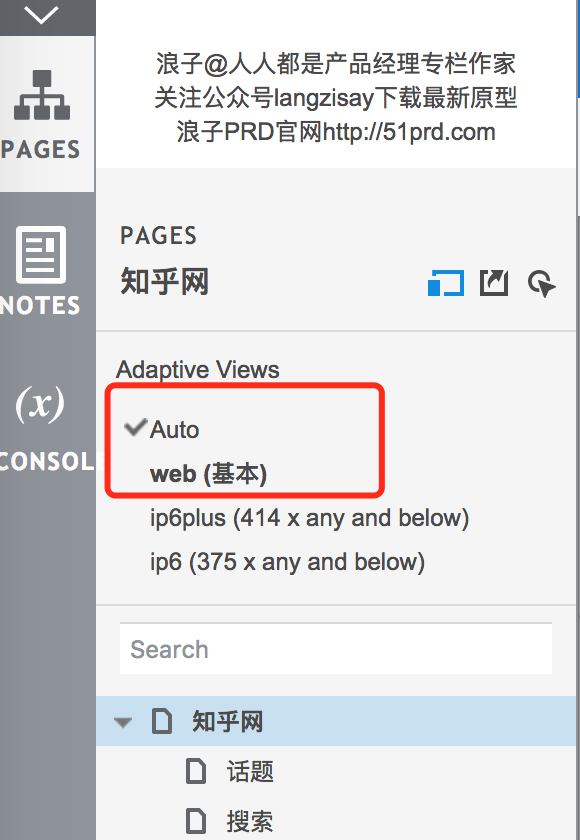Click the highlight interactive elements cursor icon
The image size is (580, 840).
tap(541, 283)
